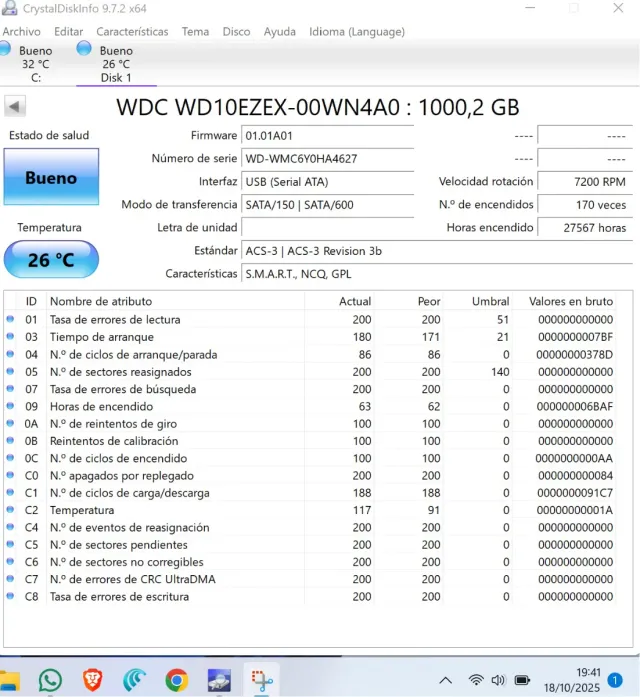Open the Archivo menu
Viewport: 640px width, 697px height.
tap(21, 32)
